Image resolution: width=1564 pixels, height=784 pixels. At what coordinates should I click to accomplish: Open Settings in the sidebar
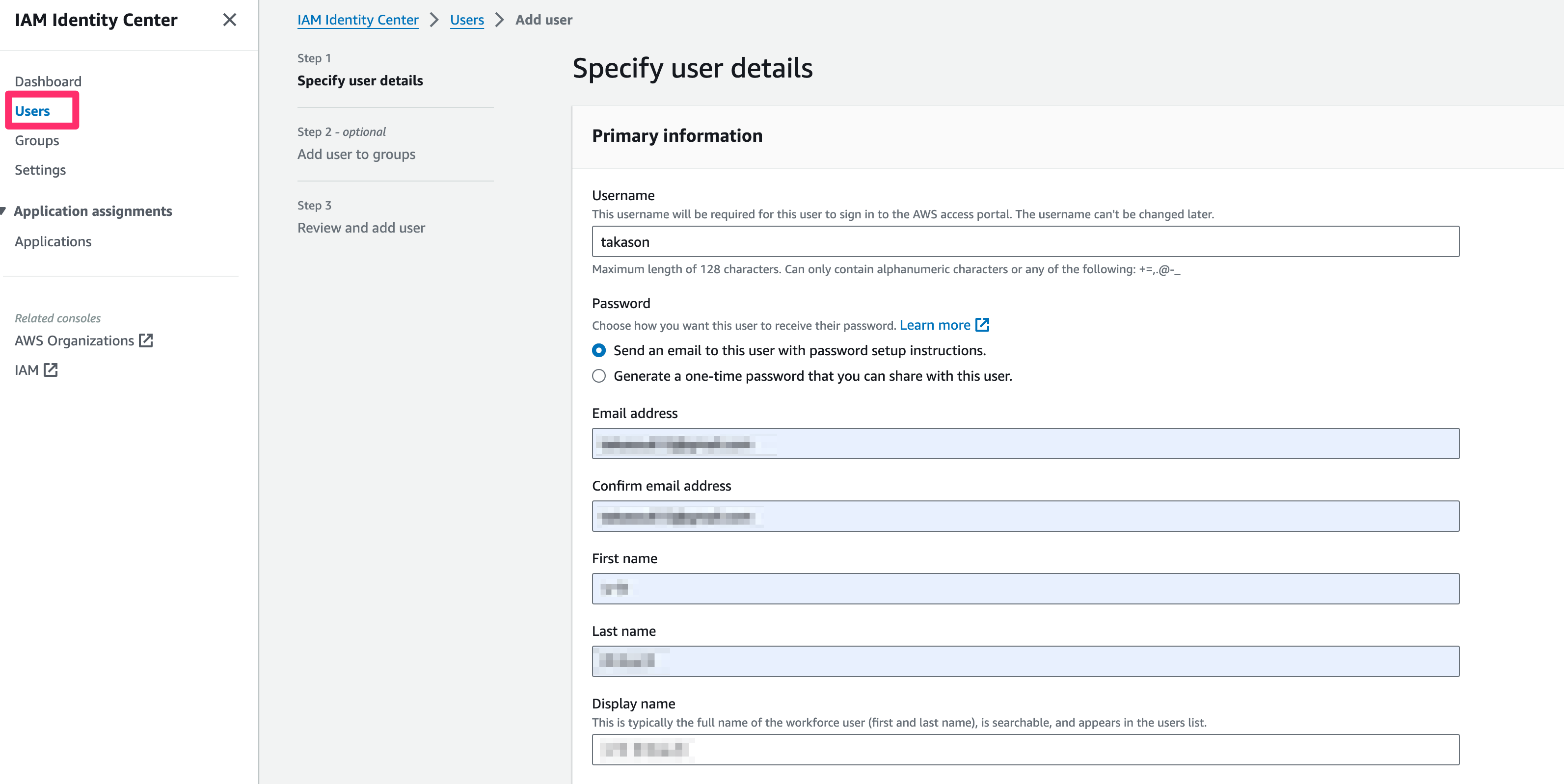(x=40, y=170)
